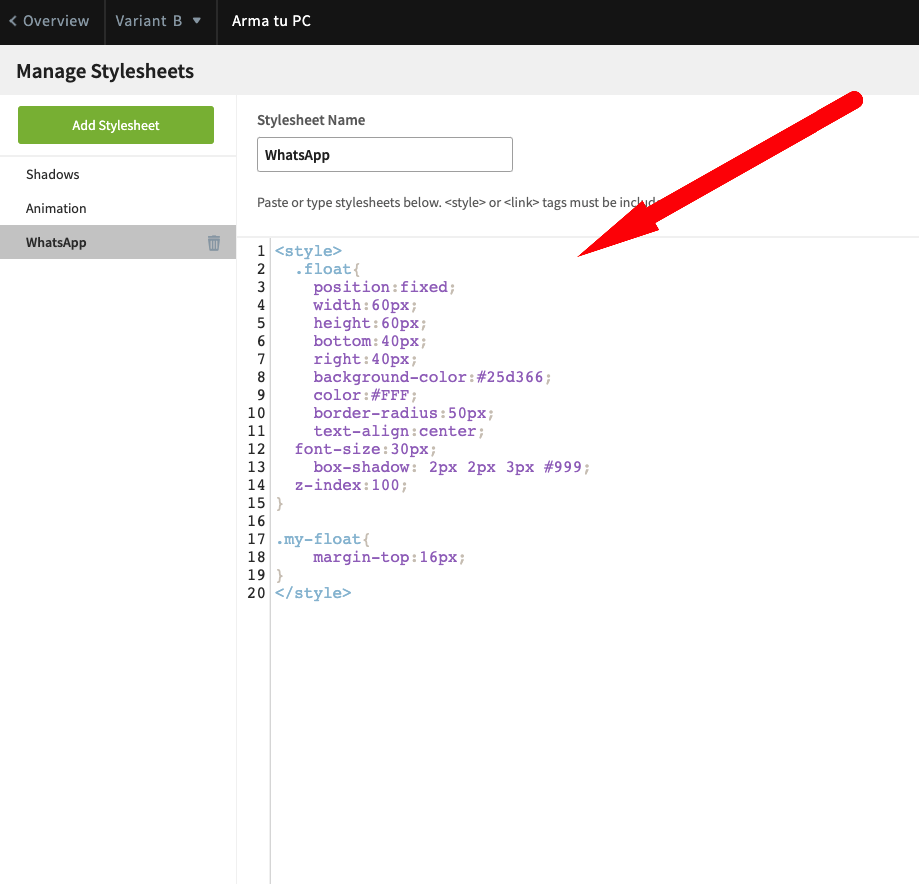Click line number 16 in gutter
This screenshot has width=919, height=884.
point(256,521)
